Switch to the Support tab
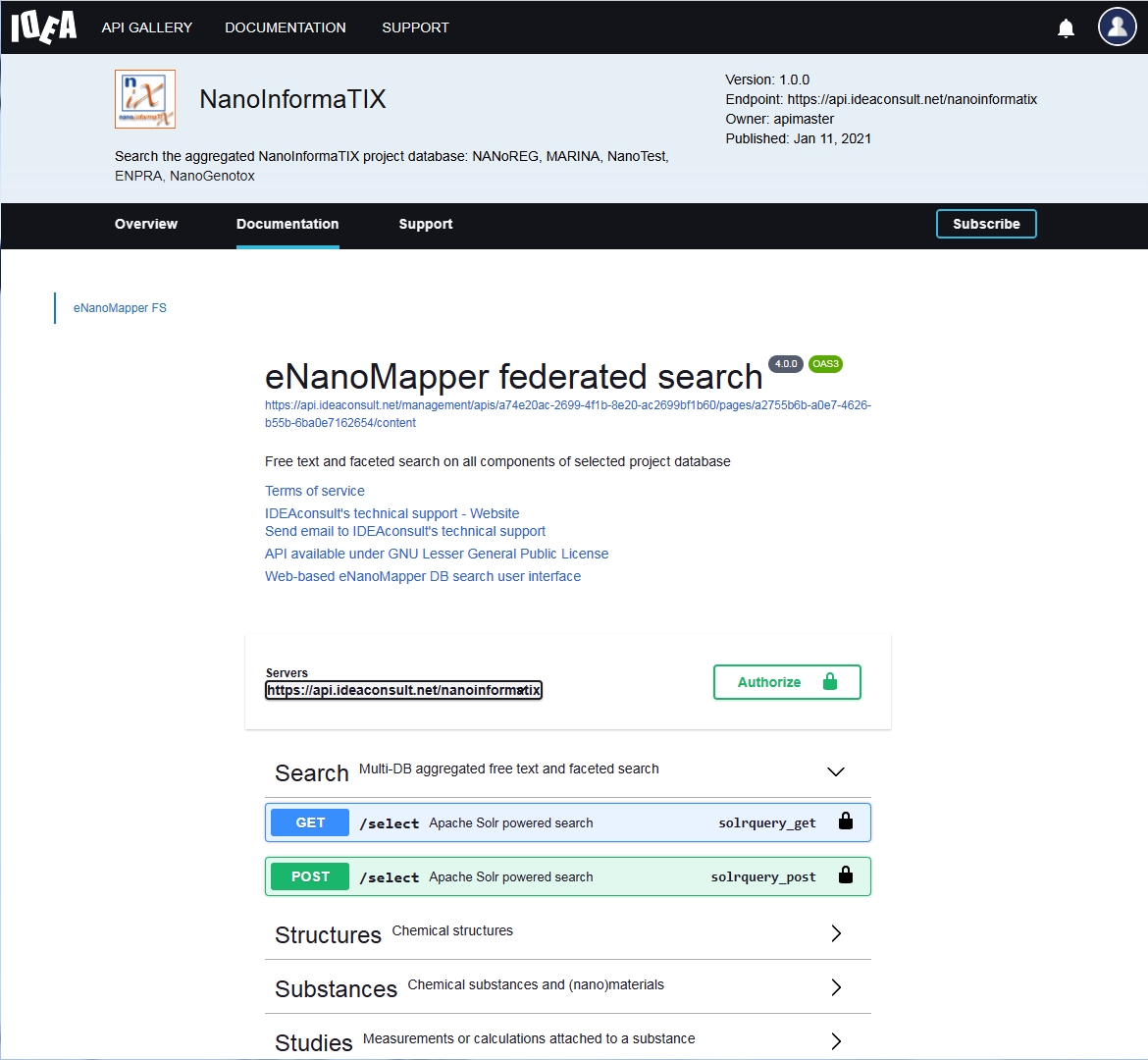1148x1060 pixels. 425,224
